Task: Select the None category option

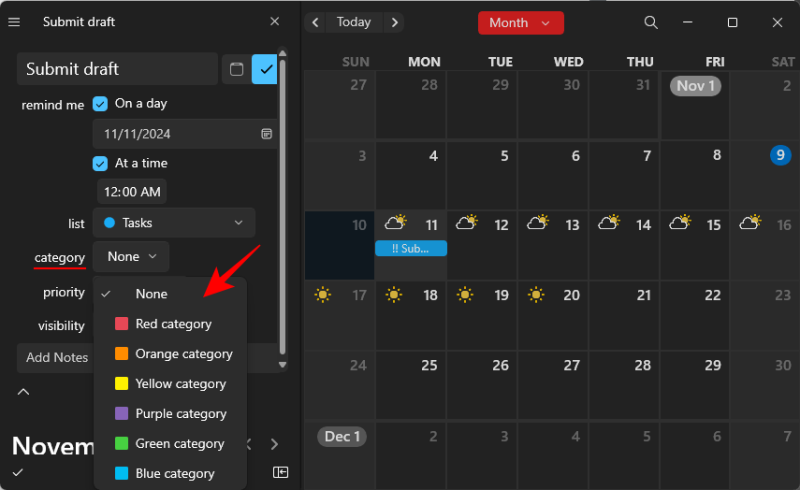Action: [152, 294]
